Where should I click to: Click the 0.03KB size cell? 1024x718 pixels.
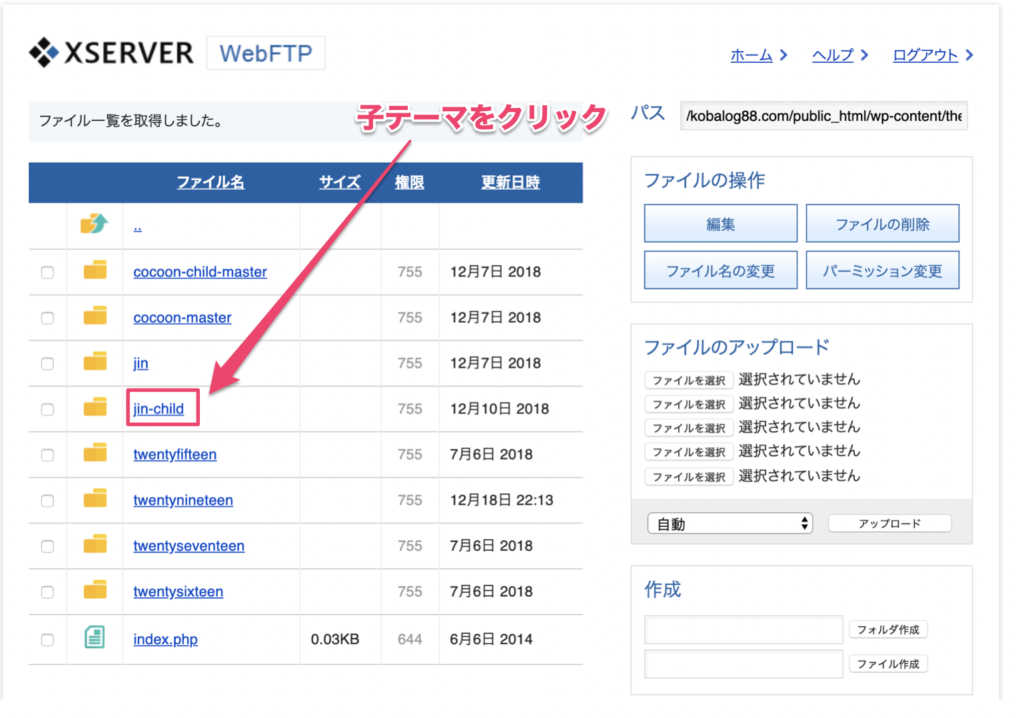[x=335, y=639]
